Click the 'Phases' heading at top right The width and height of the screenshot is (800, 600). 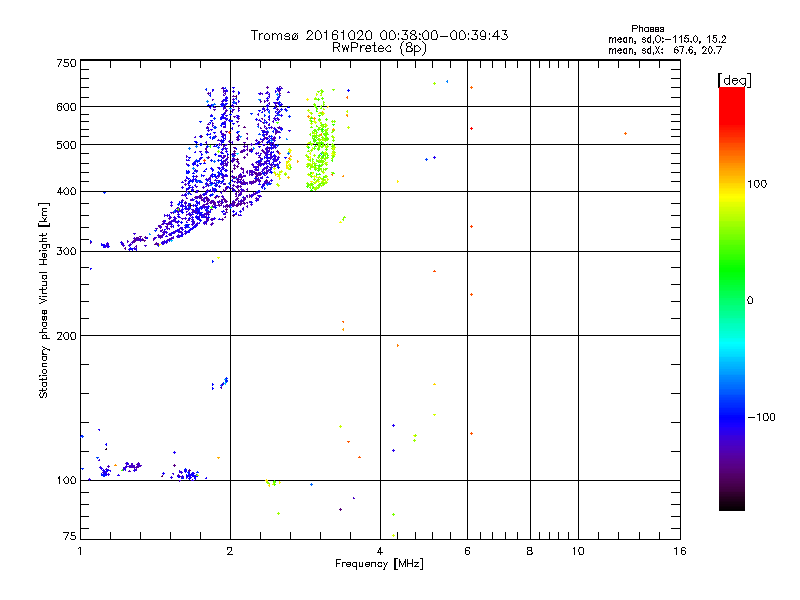click(x=647, y=29)
